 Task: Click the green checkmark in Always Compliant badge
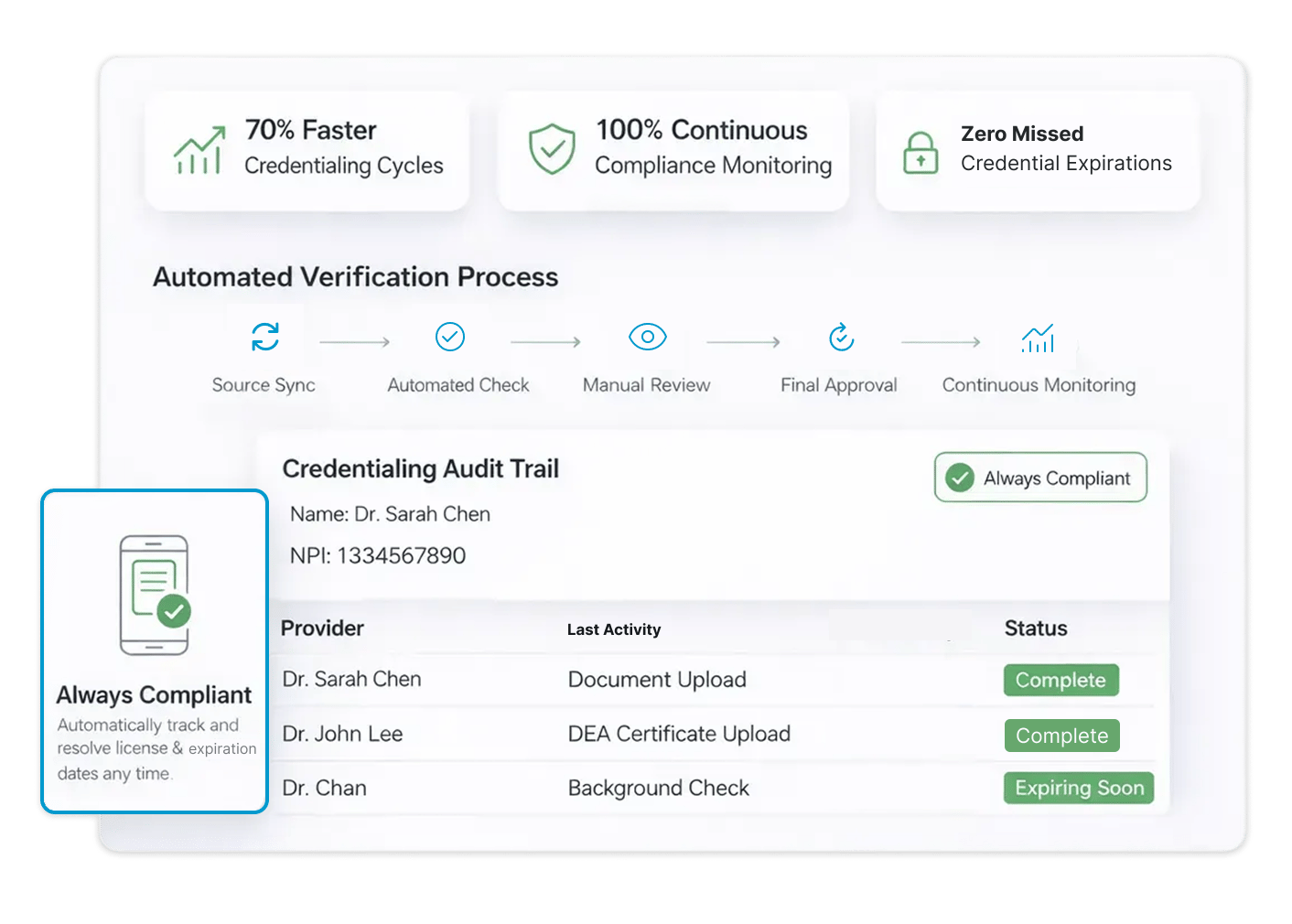pos(960,478)
